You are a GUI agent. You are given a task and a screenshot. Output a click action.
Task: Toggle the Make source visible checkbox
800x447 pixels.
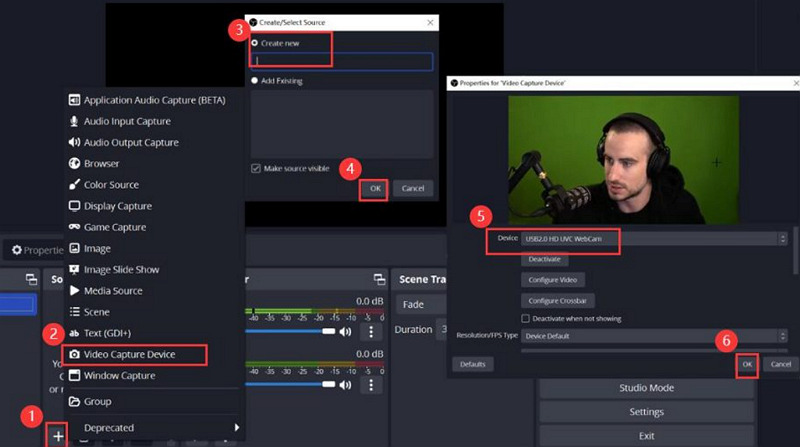[x=256, y=167]
